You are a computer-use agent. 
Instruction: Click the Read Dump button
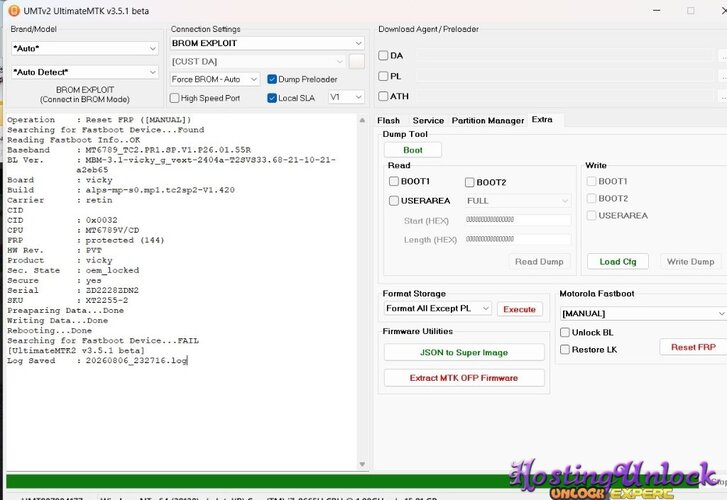[539, 262]
